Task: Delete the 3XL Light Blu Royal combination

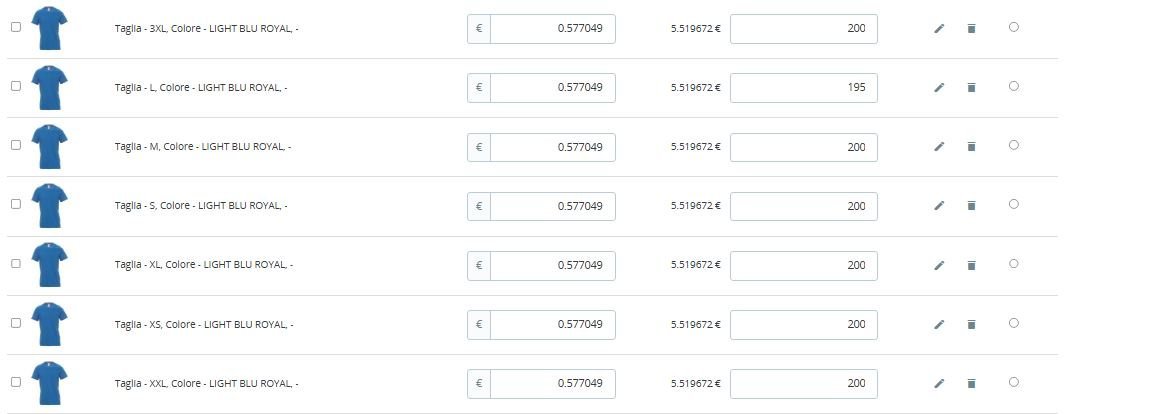Action: click(971, 29)
